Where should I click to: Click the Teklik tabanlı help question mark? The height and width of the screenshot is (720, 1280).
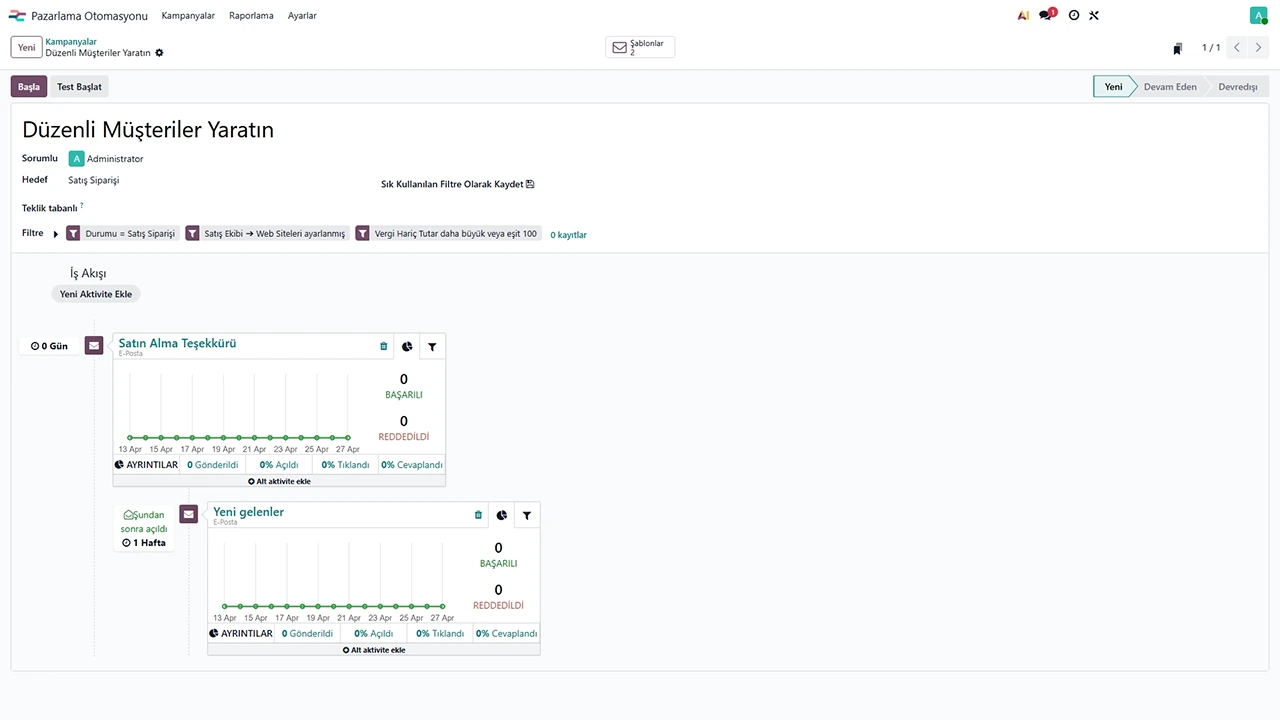pos(82,205)
